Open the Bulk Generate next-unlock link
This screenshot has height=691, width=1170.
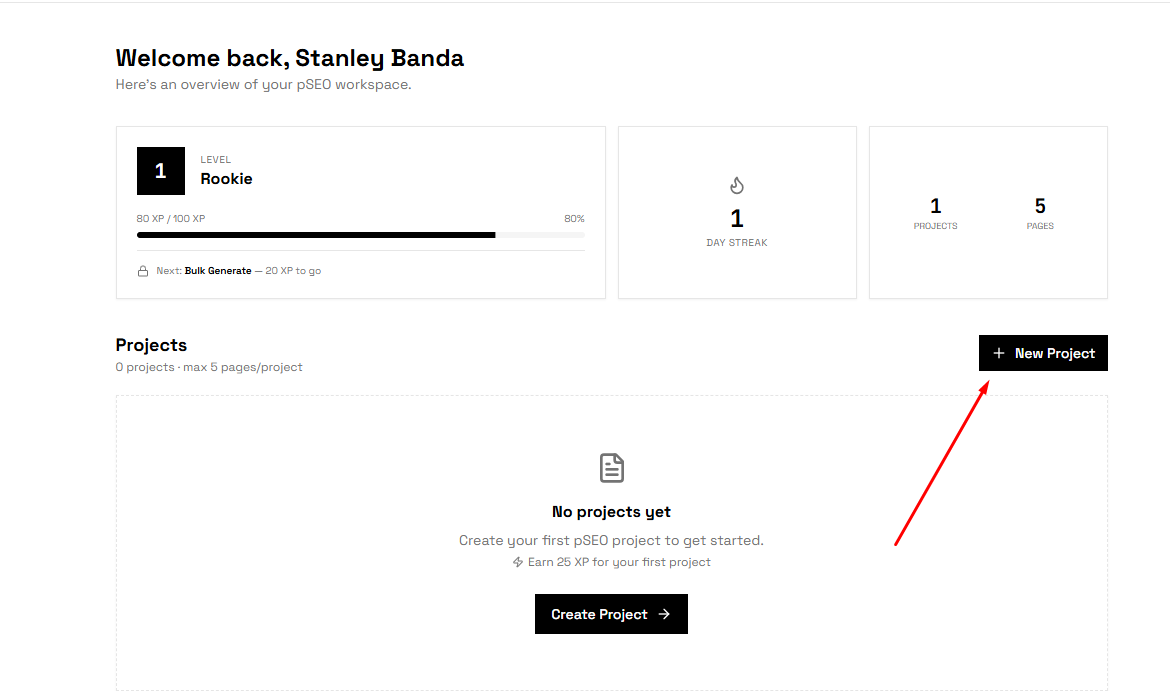(218, 271)
